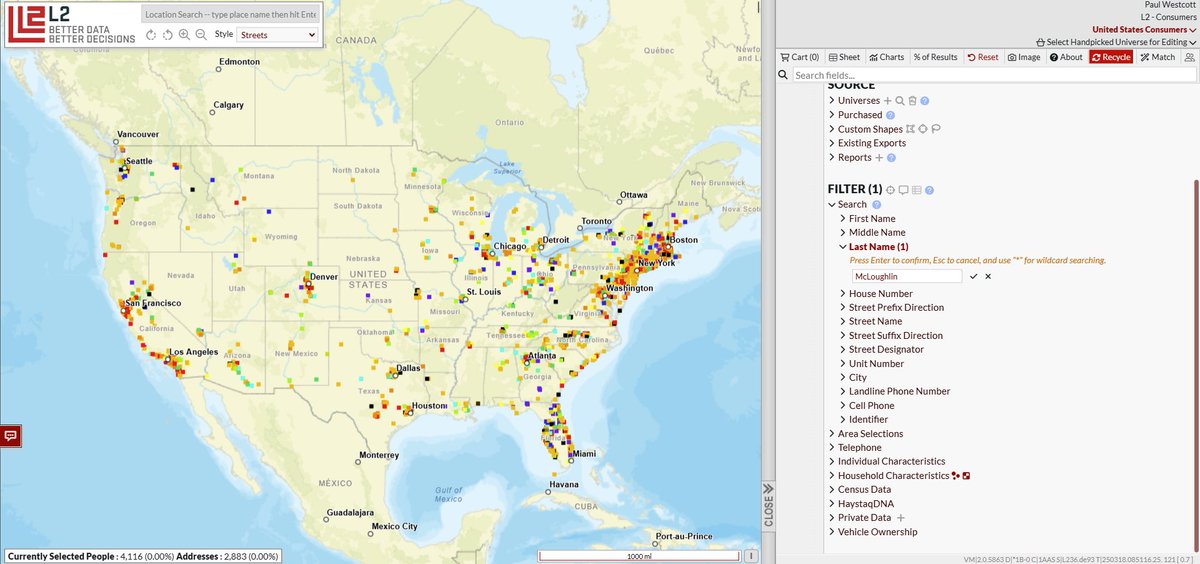The width and height of the screenshot is (1200, 564).
Task: Open Select Handpicked Universe for Editing dropdown
Action: point(1116,42)
